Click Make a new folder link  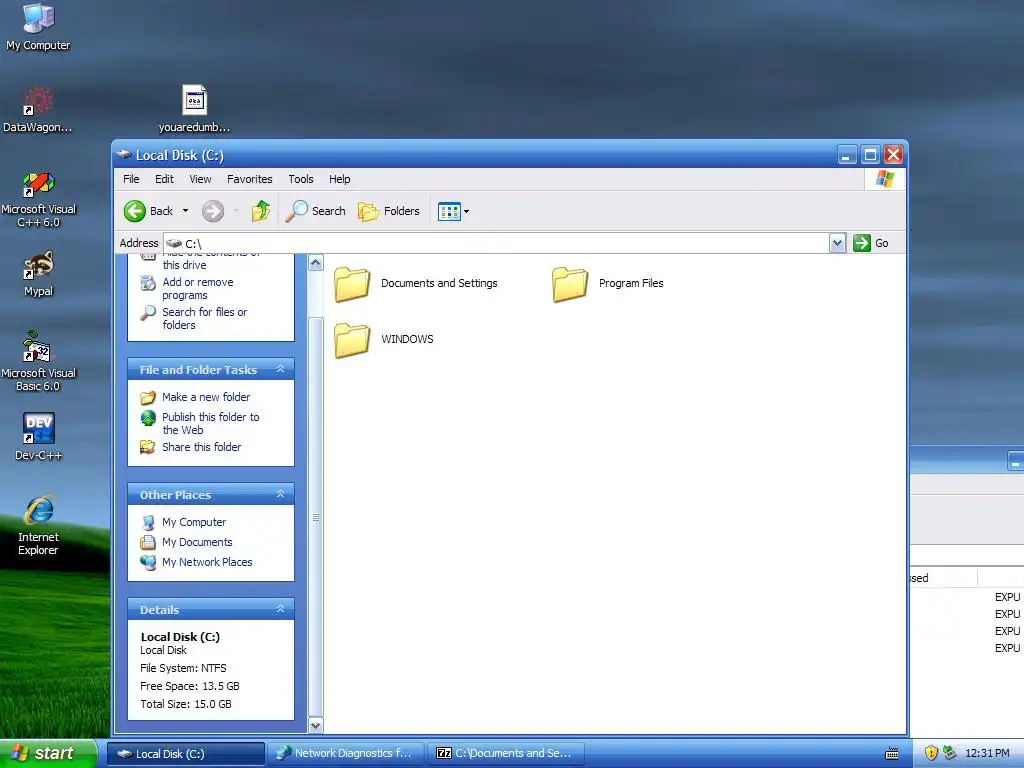pyautogui.click(x=206, y=397)
